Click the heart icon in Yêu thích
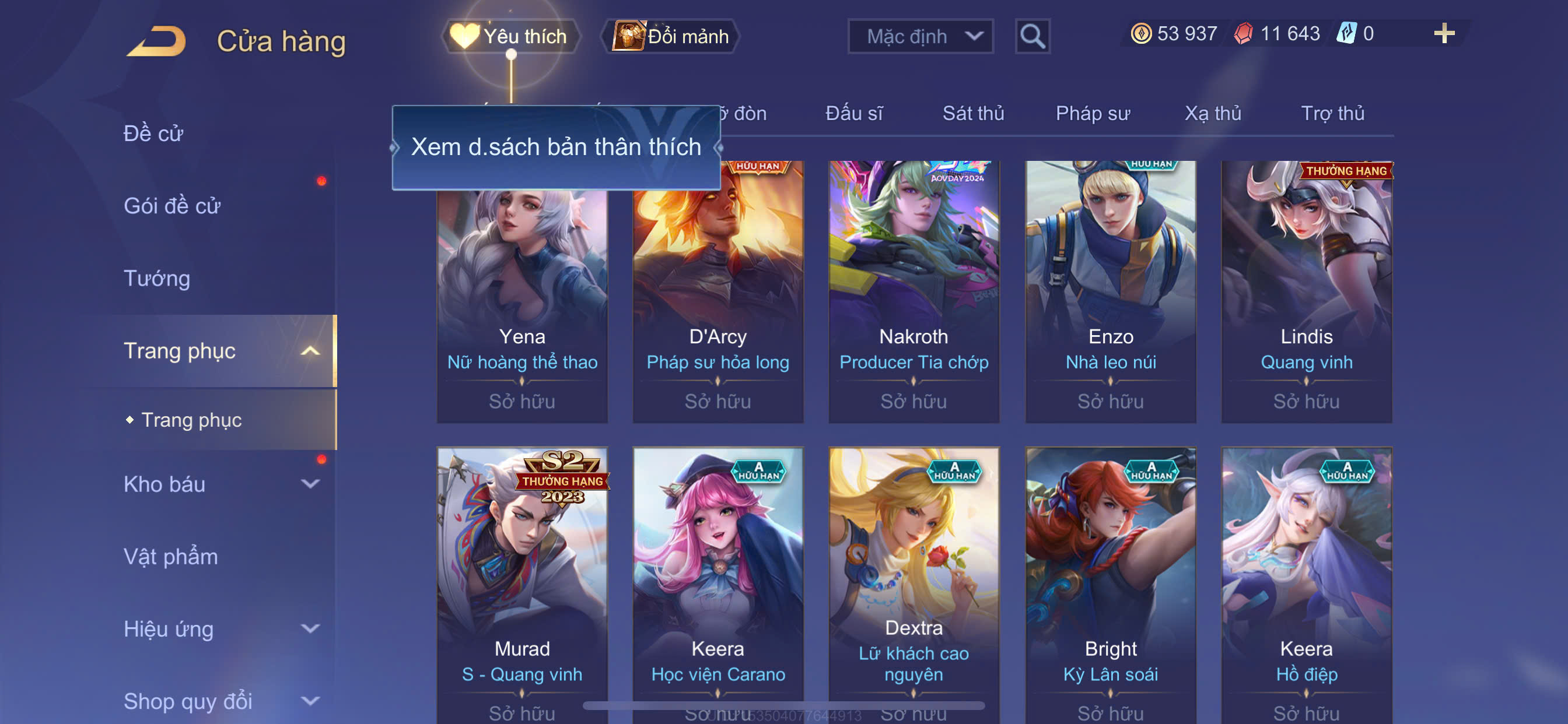The width and height of the screenshot is (1568, 724). coord(464,36)
